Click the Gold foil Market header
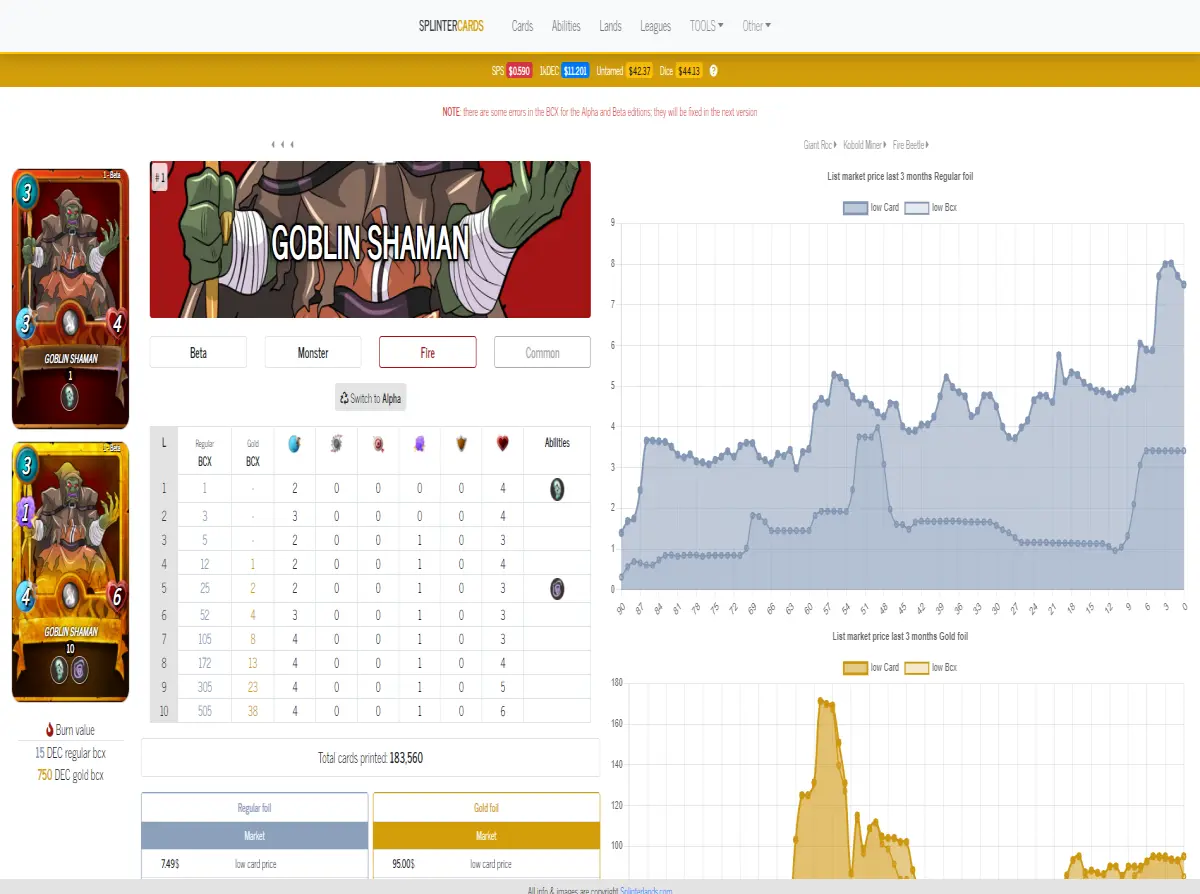Viewport: 1200px width, 894px height. tap(486, 836)
